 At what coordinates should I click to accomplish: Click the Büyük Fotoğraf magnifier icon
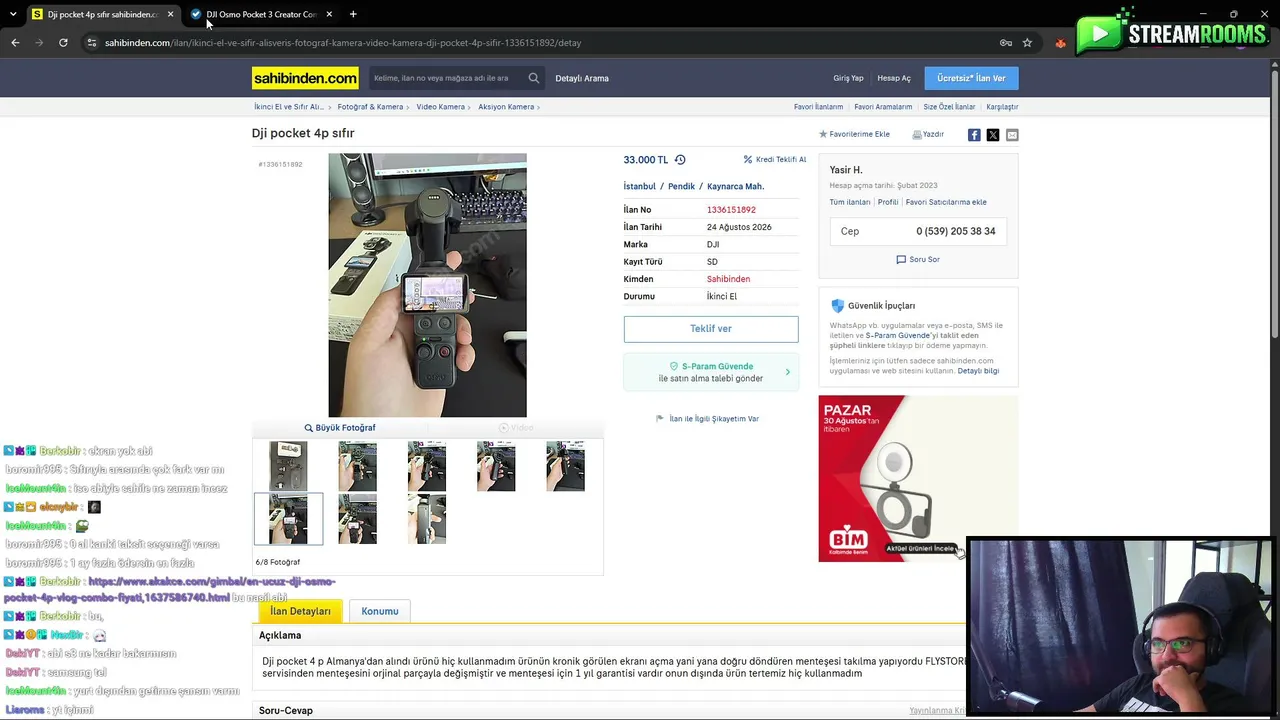[x=309, y=428]
